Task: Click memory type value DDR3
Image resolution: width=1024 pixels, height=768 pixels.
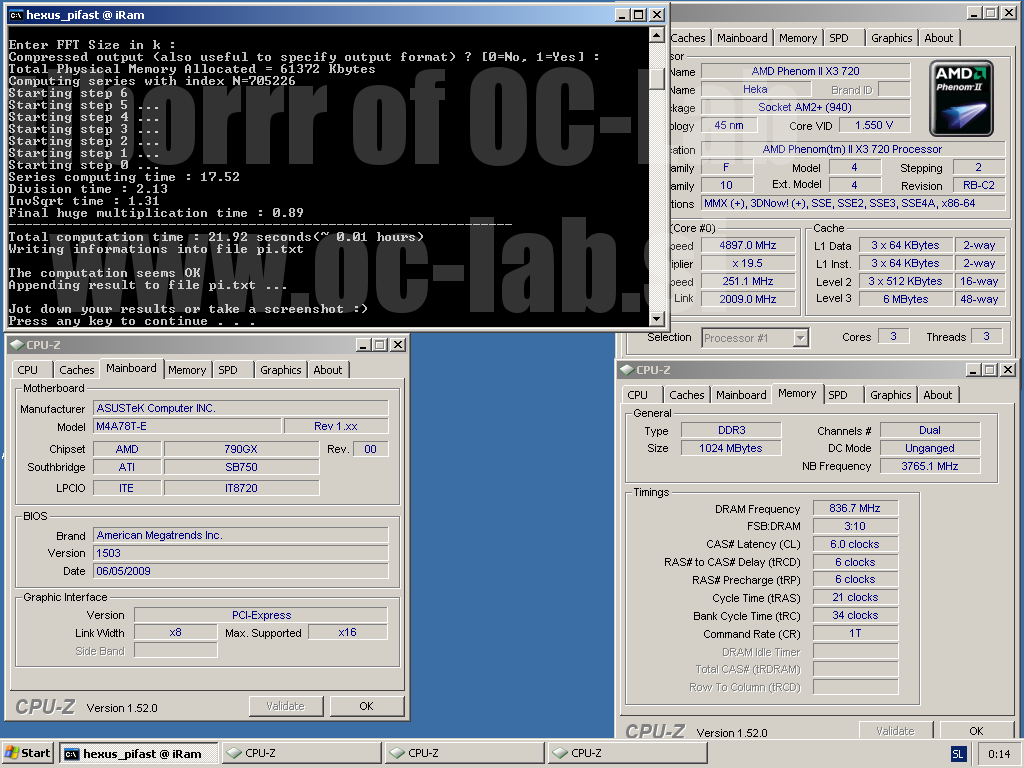Action: 731,430
